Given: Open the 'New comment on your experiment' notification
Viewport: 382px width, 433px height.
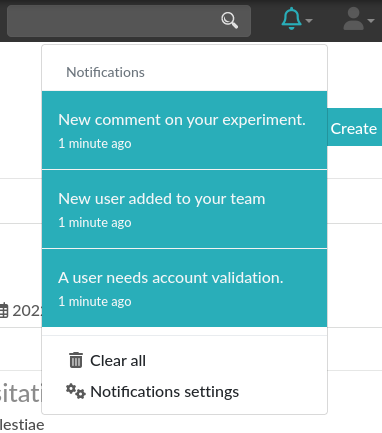Looking at the screenshot, I should pos(184,130).
